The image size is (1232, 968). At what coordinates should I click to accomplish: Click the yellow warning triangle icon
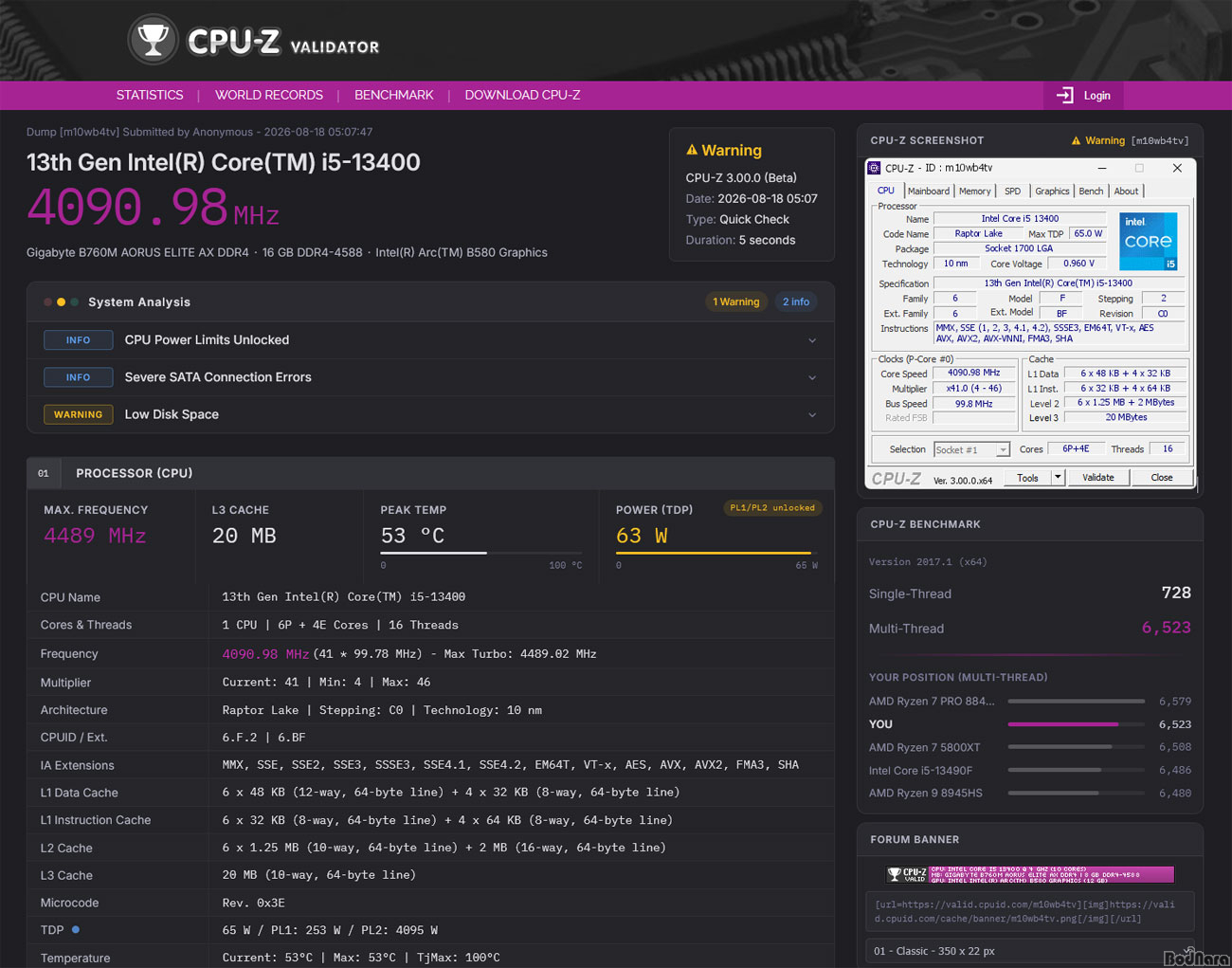692,150
